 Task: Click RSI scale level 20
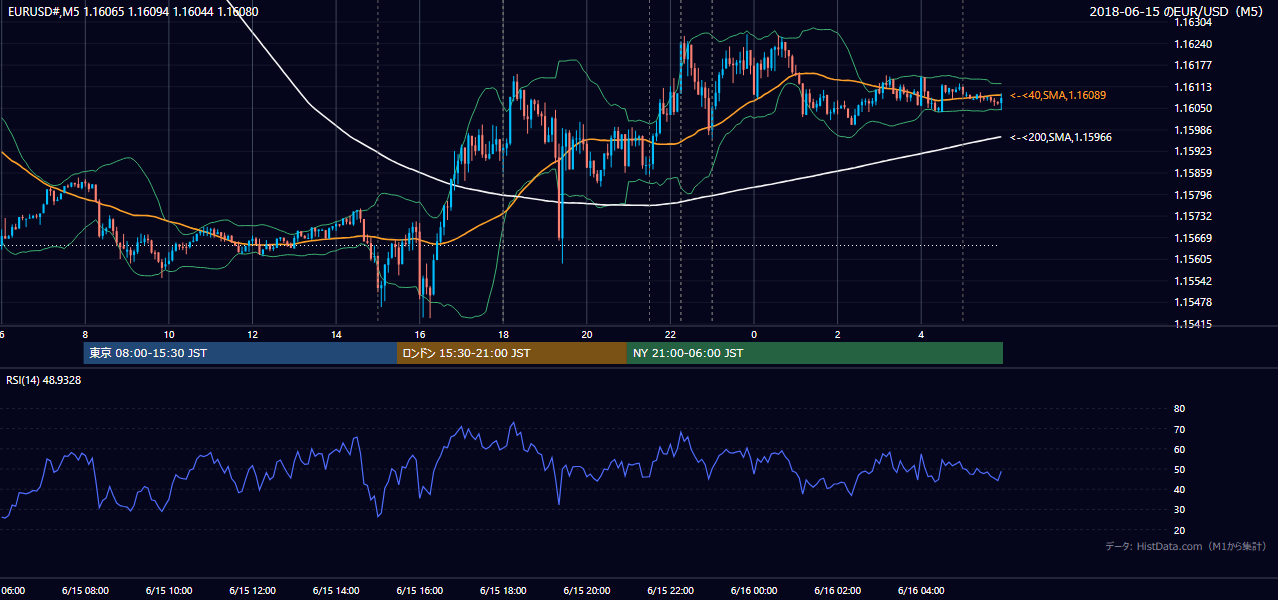pyautogui.click(x=1179, y=530)
